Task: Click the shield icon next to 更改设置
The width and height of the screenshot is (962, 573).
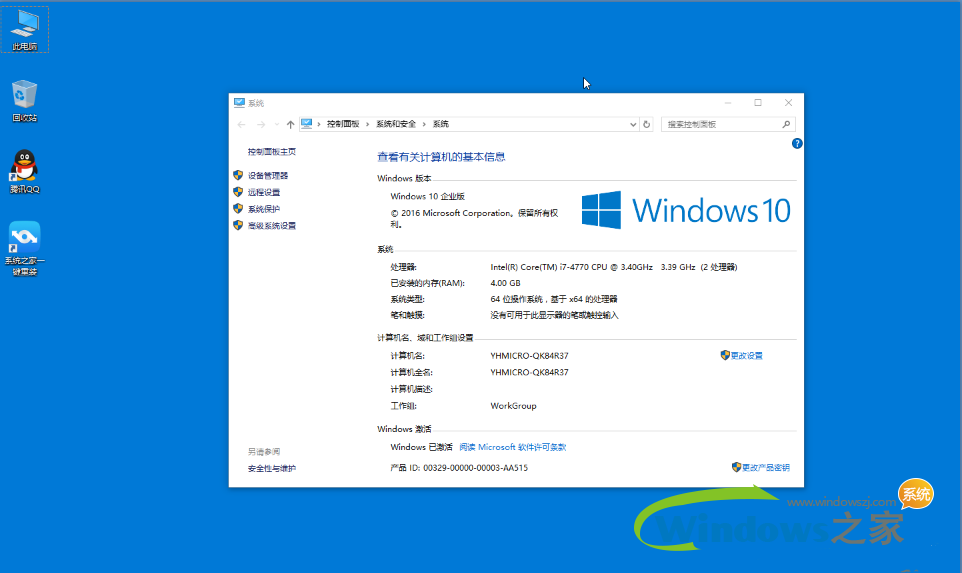Action: [x=725, y=355]
